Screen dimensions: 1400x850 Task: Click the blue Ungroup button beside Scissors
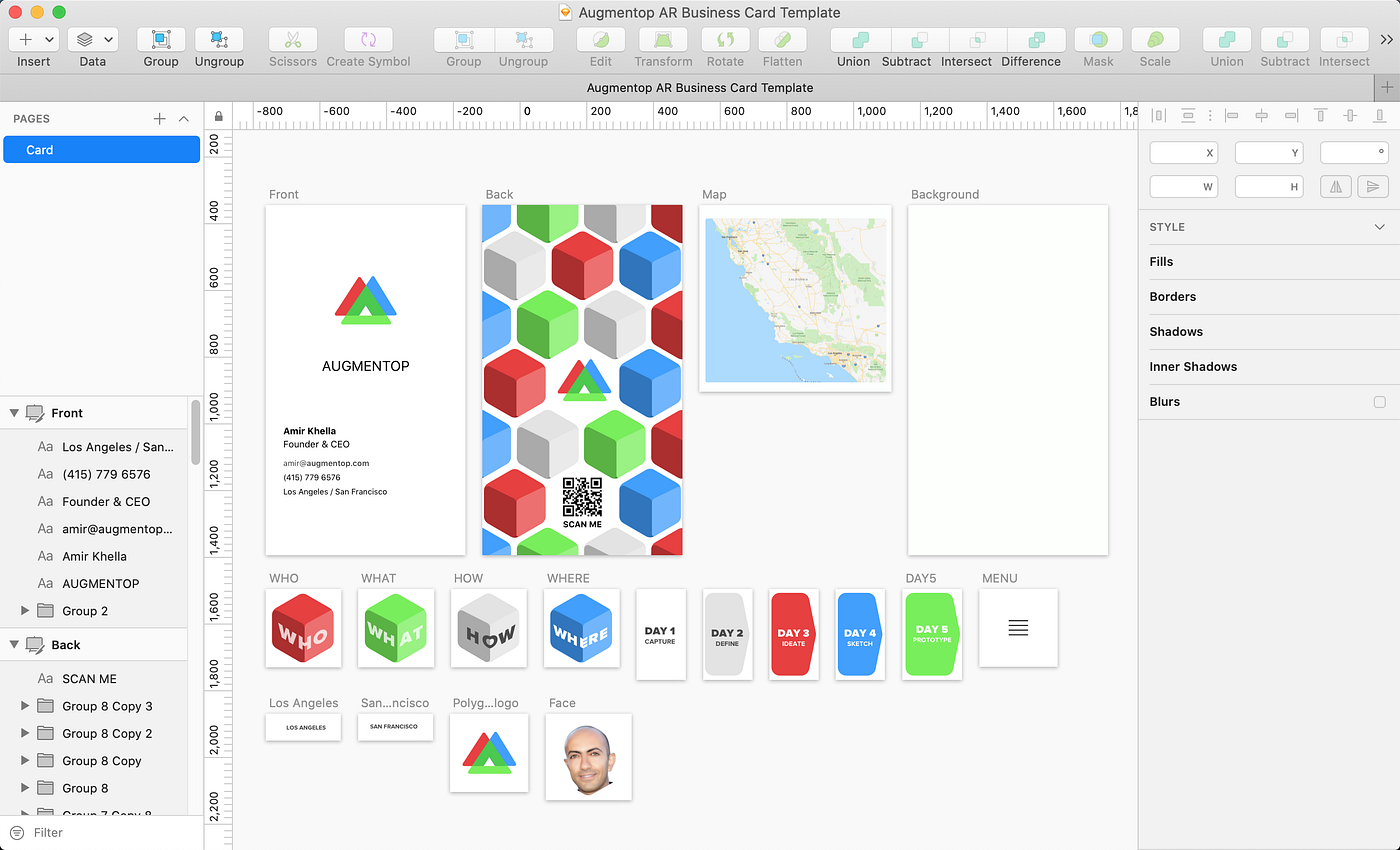click(219, 40)
